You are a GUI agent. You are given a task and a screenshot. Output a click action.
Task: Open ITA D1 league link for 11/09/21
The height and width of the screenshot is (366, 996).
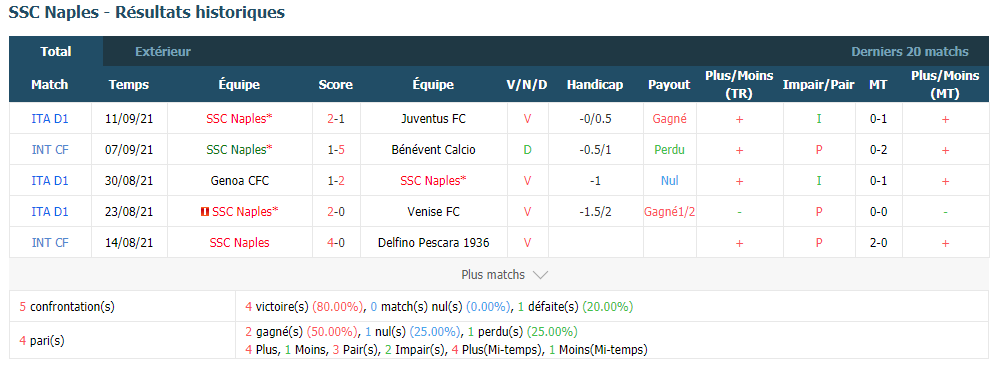pyautogui.click(x=50, y=118)
